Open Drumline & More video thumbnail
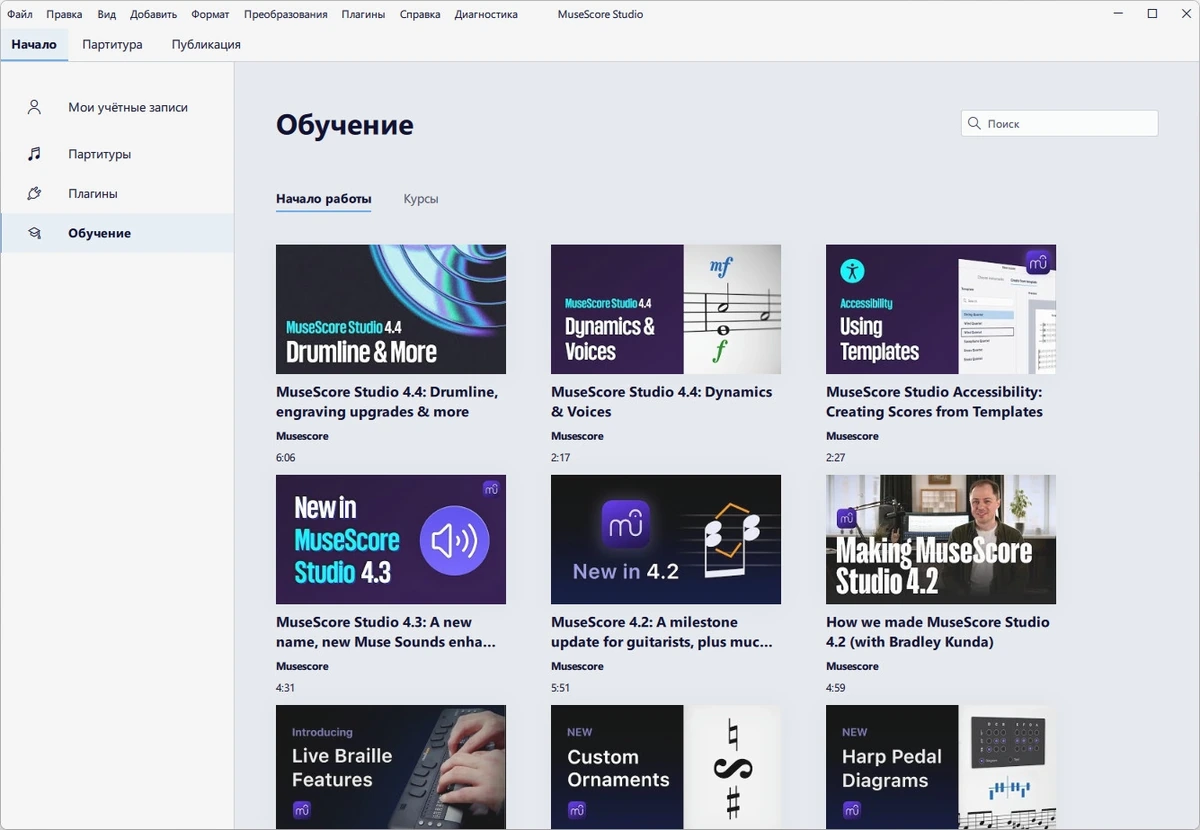The image size is (1200, 830). click(x=391, y=309)
